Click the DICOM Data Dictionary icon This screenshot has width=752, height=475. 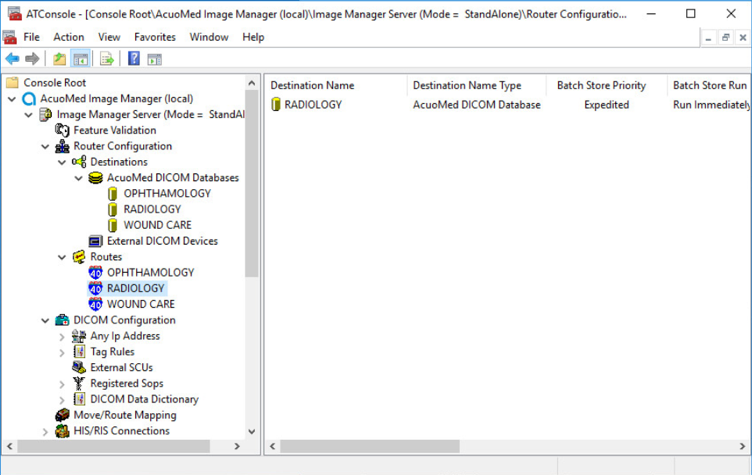(79, 399)
